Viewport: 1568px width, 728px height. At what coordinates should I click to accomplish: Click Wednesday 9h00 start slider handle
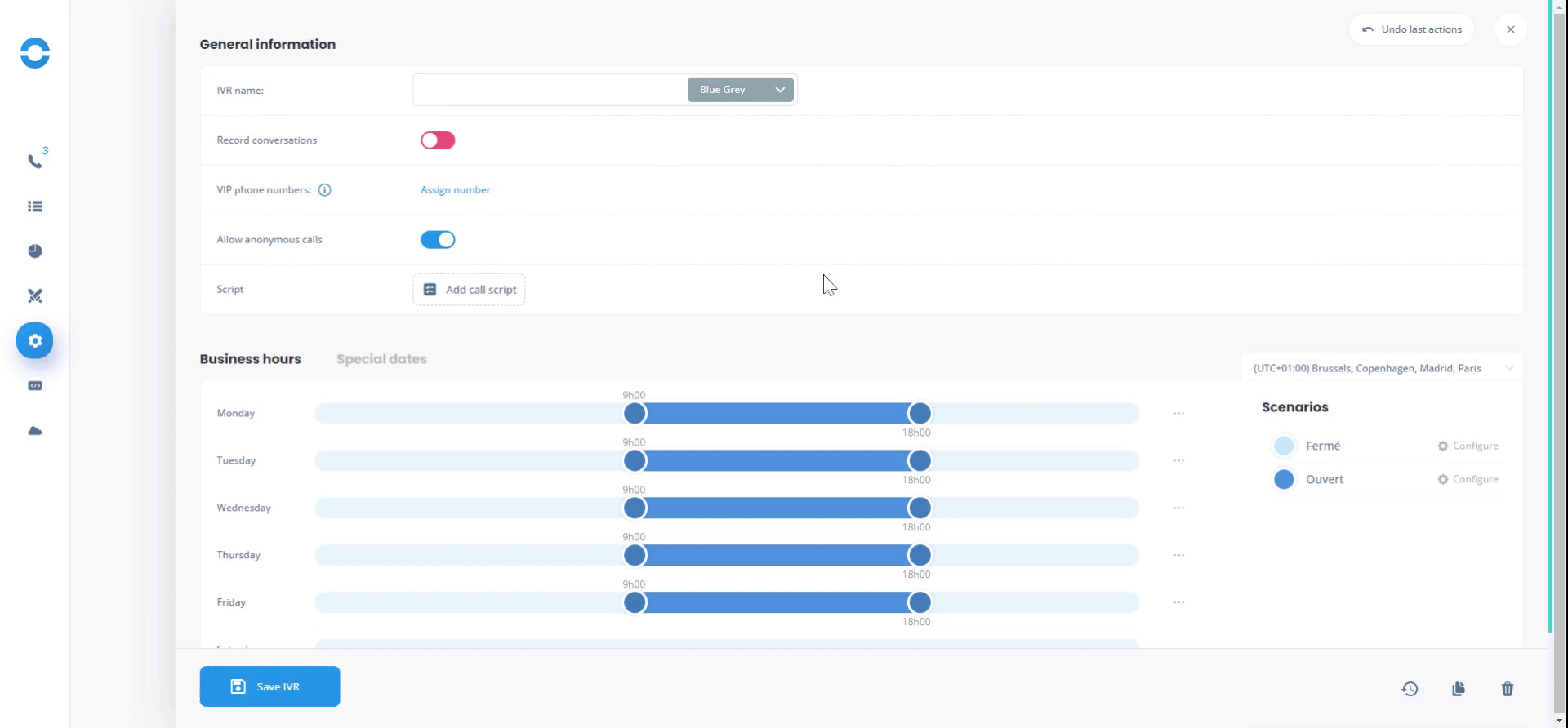pos(635,508)
